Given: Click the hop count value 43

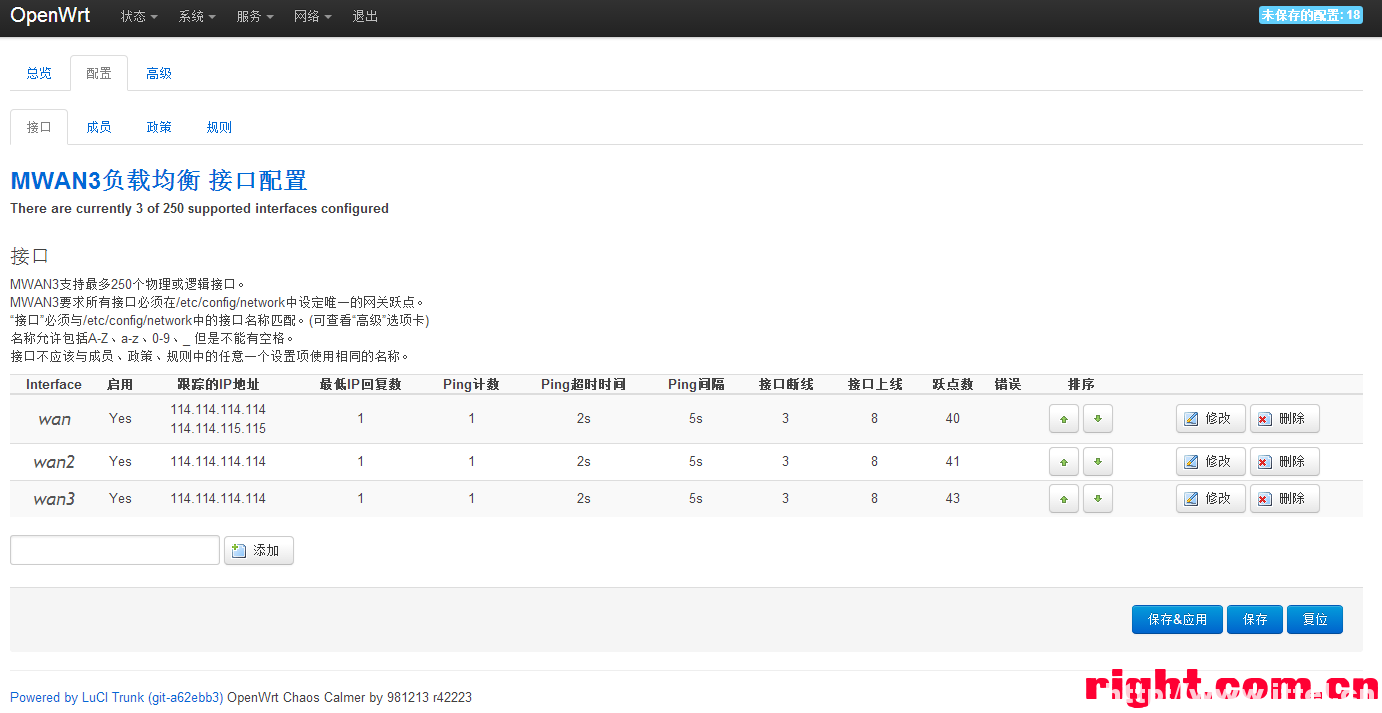Looking at the screenshot, I should pos(952,498).
